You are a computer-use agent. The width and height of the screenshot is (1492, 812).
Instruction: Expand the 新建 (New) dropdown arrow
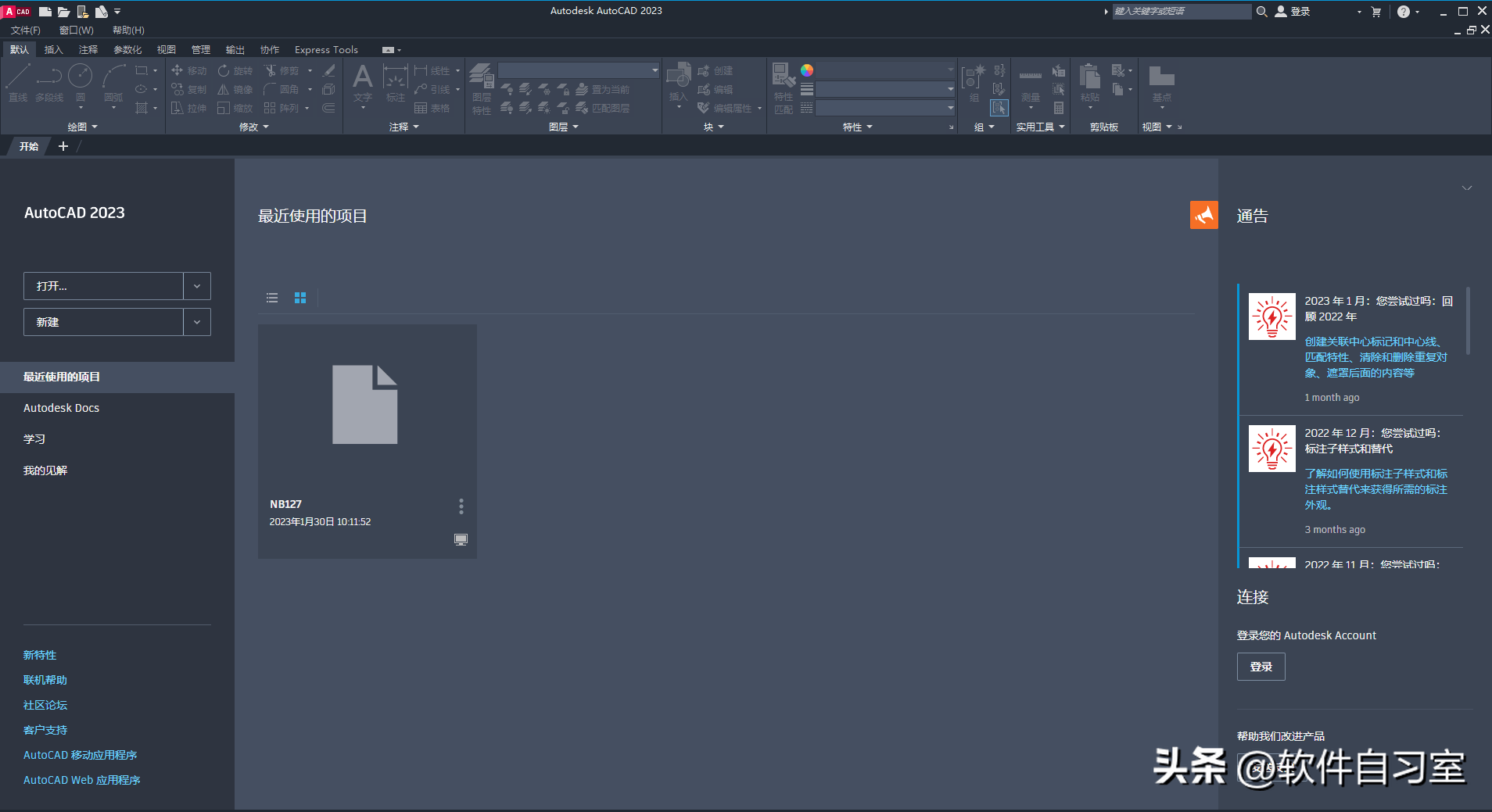click(x=197, y=322)
